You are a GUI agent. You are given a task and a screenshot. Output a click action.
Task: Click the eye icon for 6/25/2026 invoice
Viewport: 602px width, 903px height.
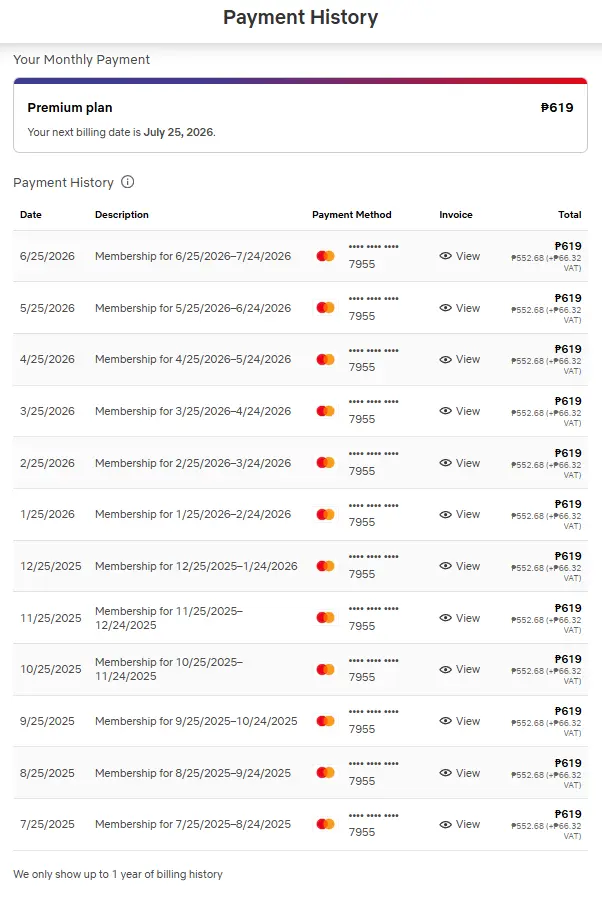(445, 256)
